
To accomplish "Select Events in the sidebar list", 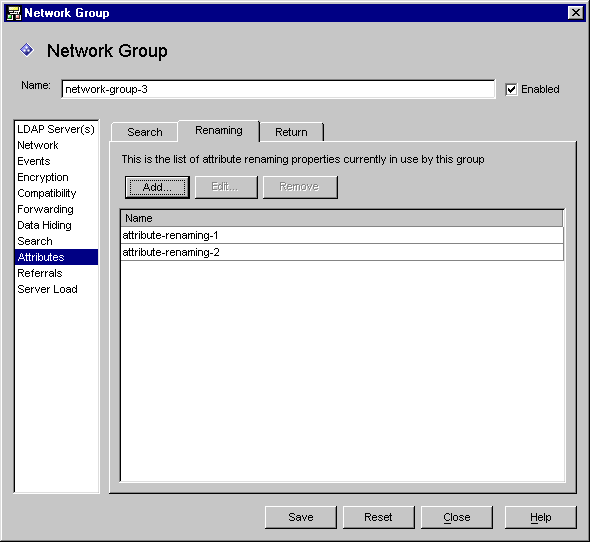I will click(56, 161).
